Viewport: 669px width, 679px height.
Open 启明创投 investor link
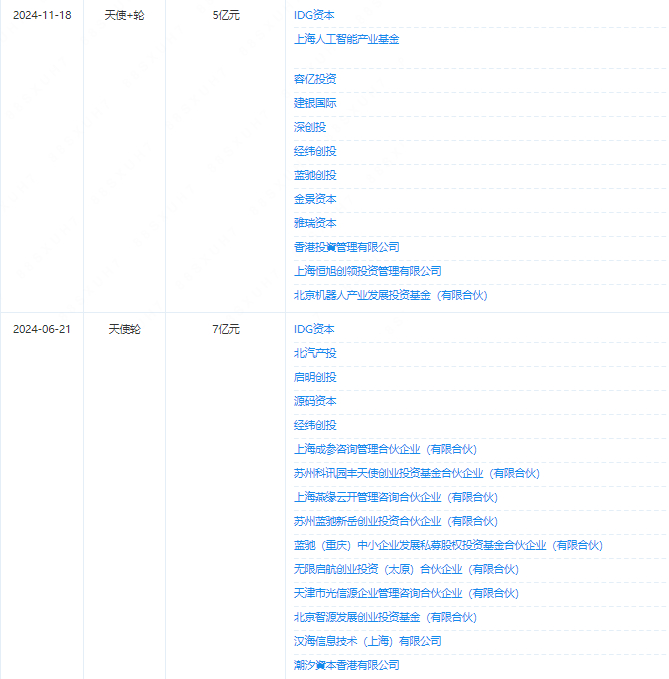click(x=315, y=377)
